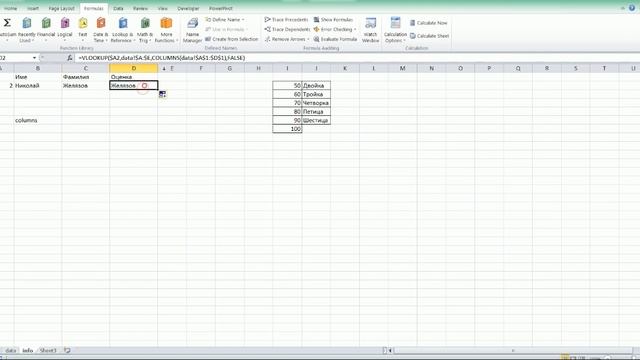Screen dimensions: 640x360
Task: Click the Insert Worksheet icon
Action: 67,351
